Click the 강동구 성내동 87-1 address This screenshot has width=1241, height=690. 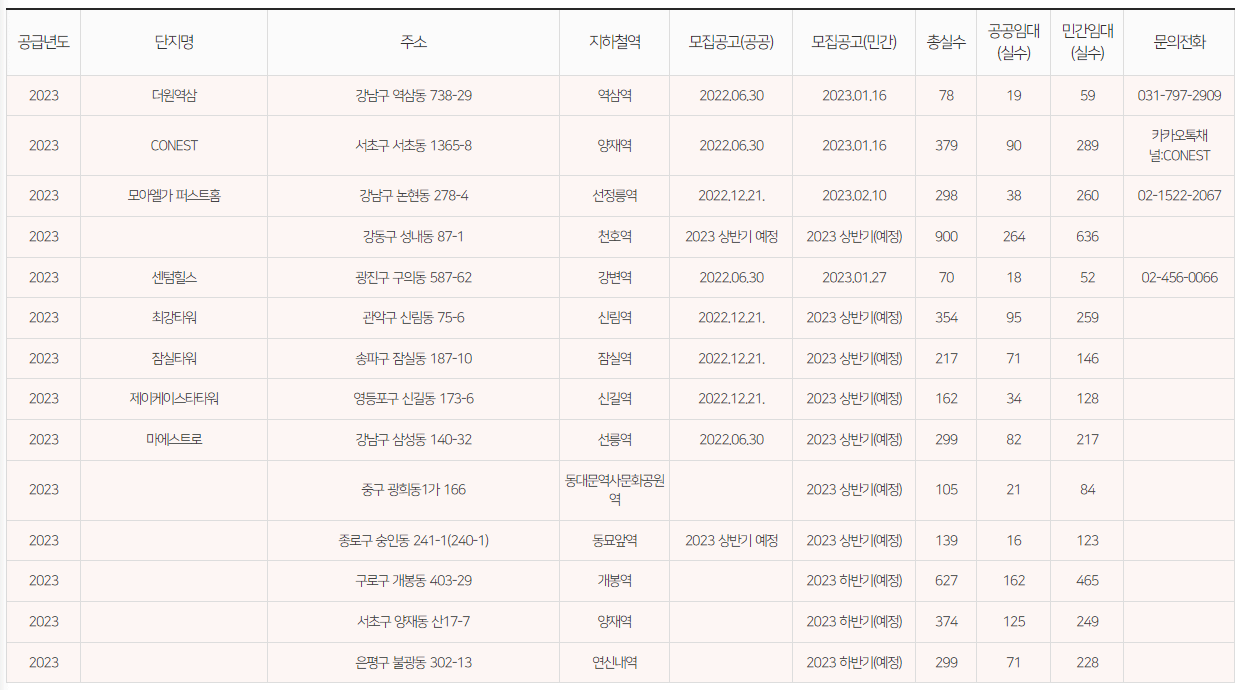pyautogui.click(x=414, y=237)
